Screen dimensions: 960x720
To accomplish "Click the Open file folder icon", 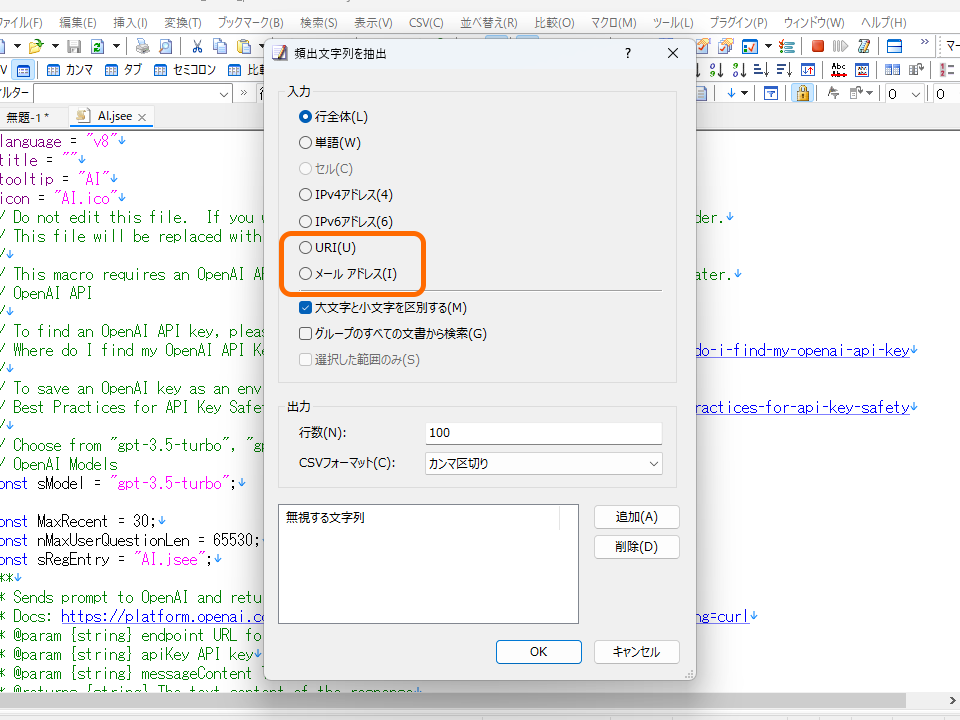I will (36, 46).
